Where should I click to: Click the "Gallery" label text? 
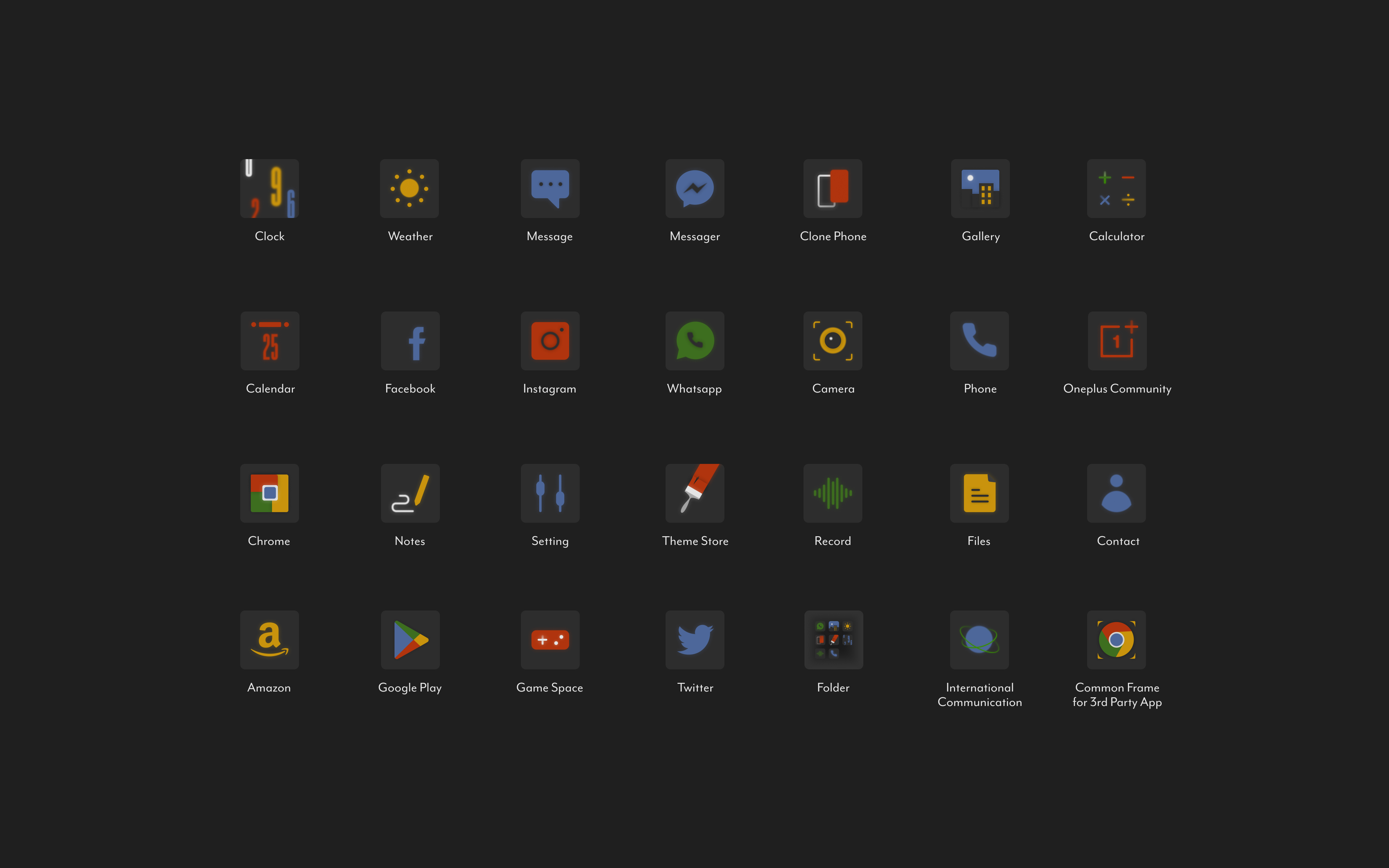pos(980,237)
